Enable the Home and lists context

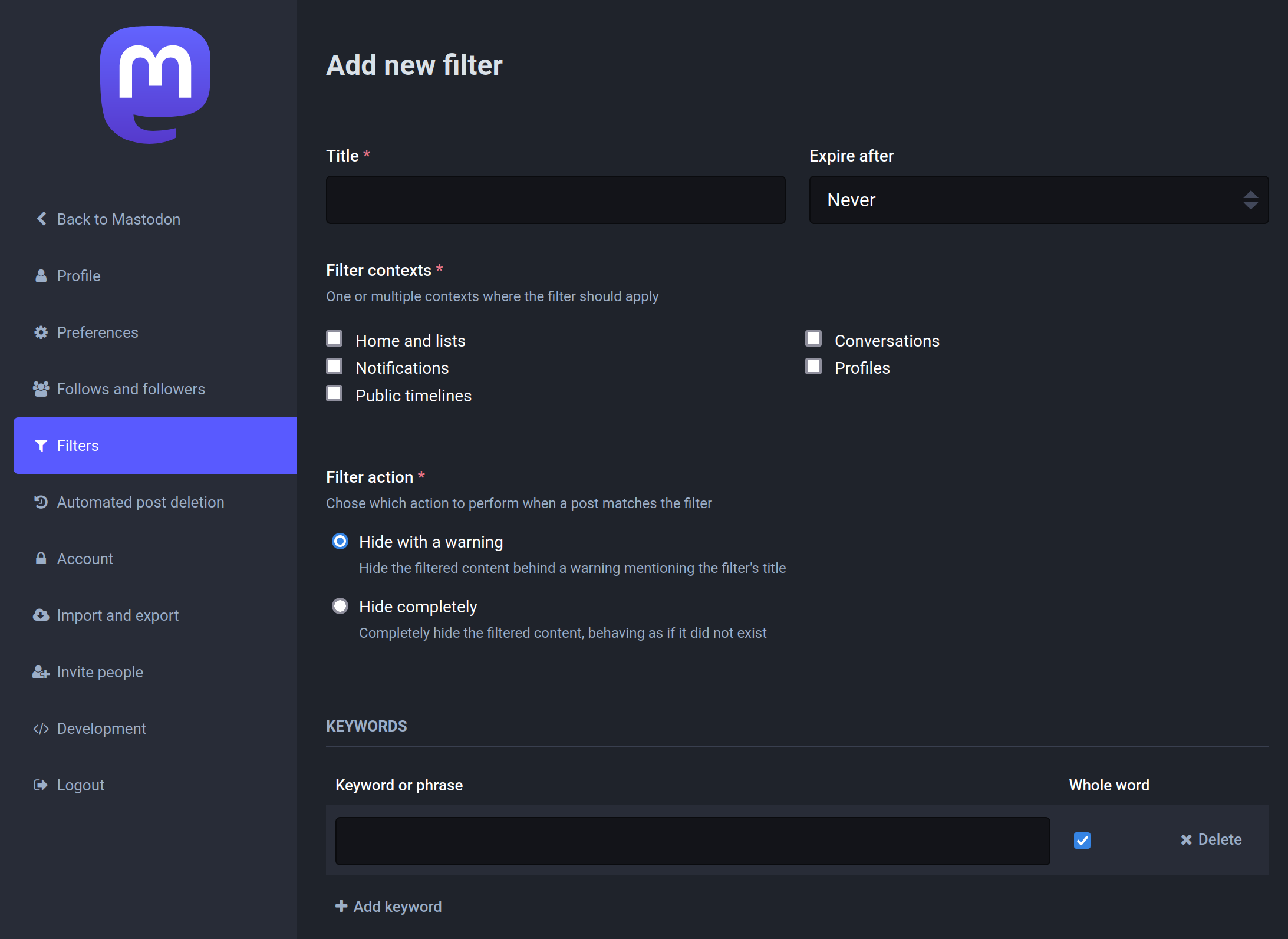point(335,338)
